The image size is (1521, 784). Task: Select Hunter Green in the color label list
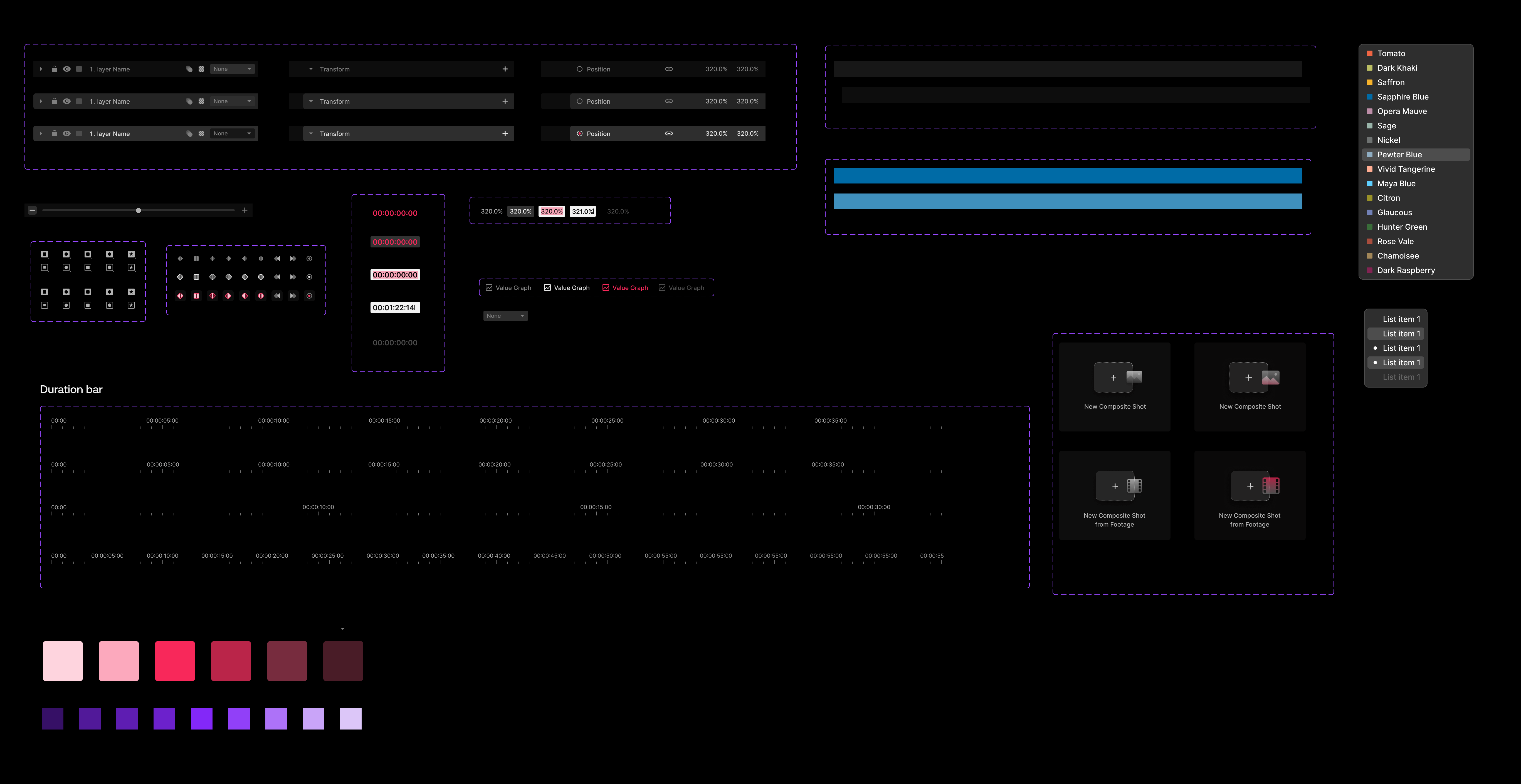click(x=1415, y=227)
